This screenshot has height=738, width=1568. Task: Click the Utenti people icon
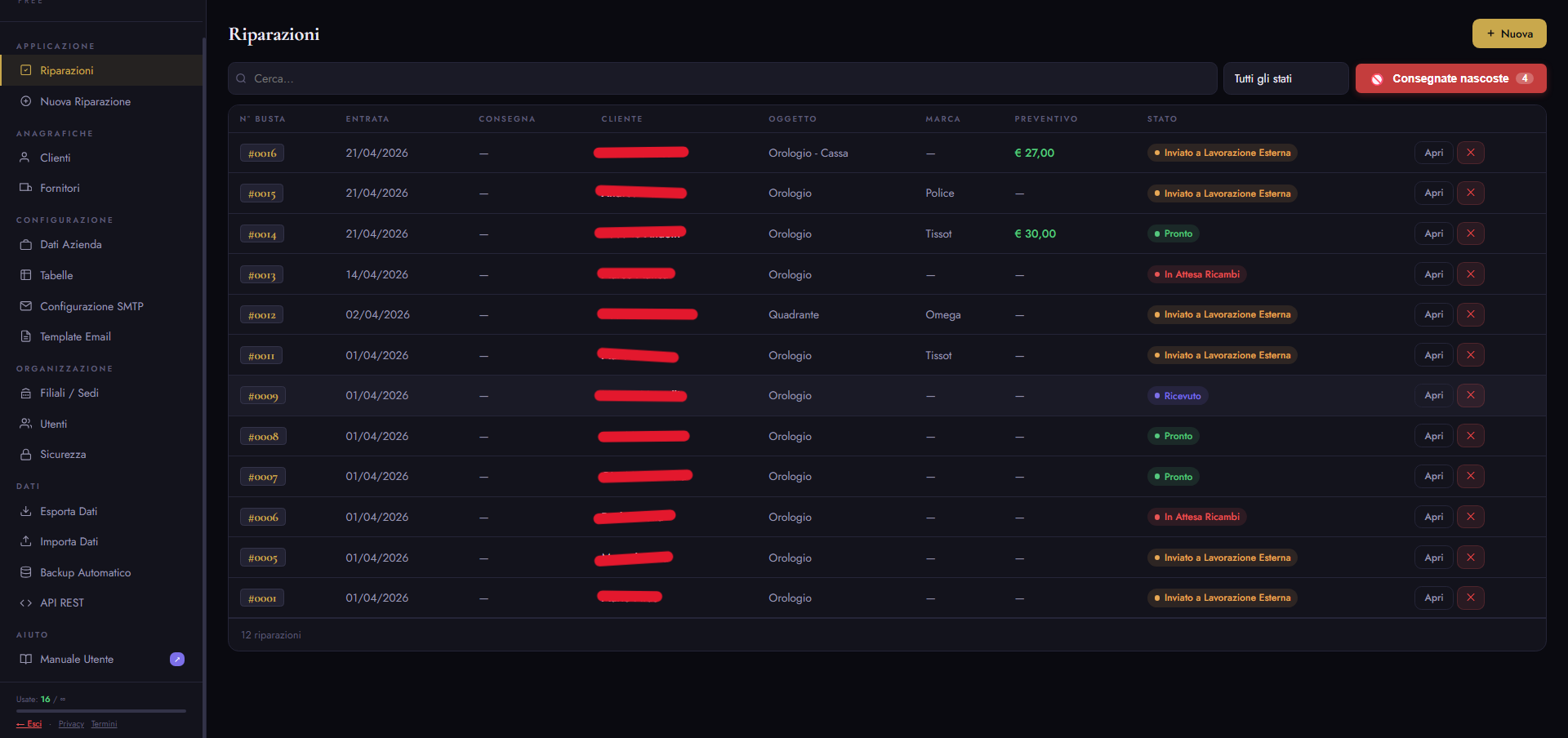pyautogui.click(x=25, y=424)
